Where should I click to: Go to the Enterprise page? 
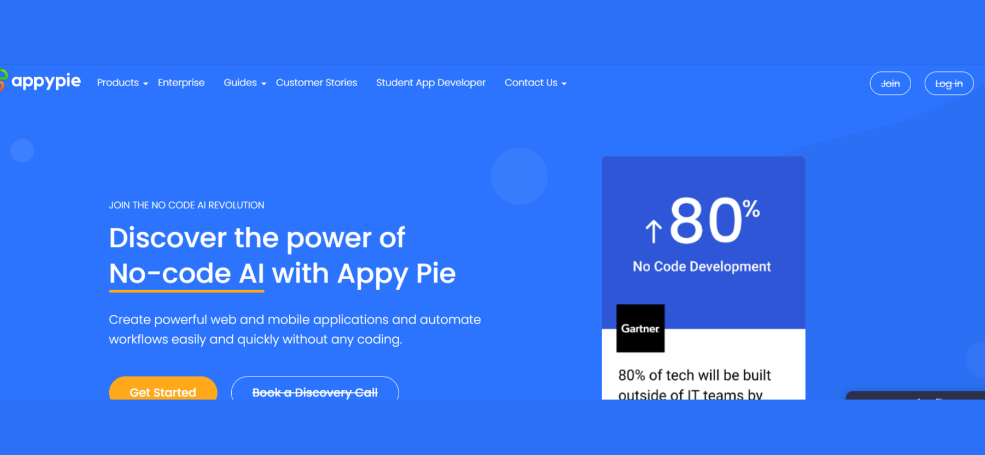181,83
